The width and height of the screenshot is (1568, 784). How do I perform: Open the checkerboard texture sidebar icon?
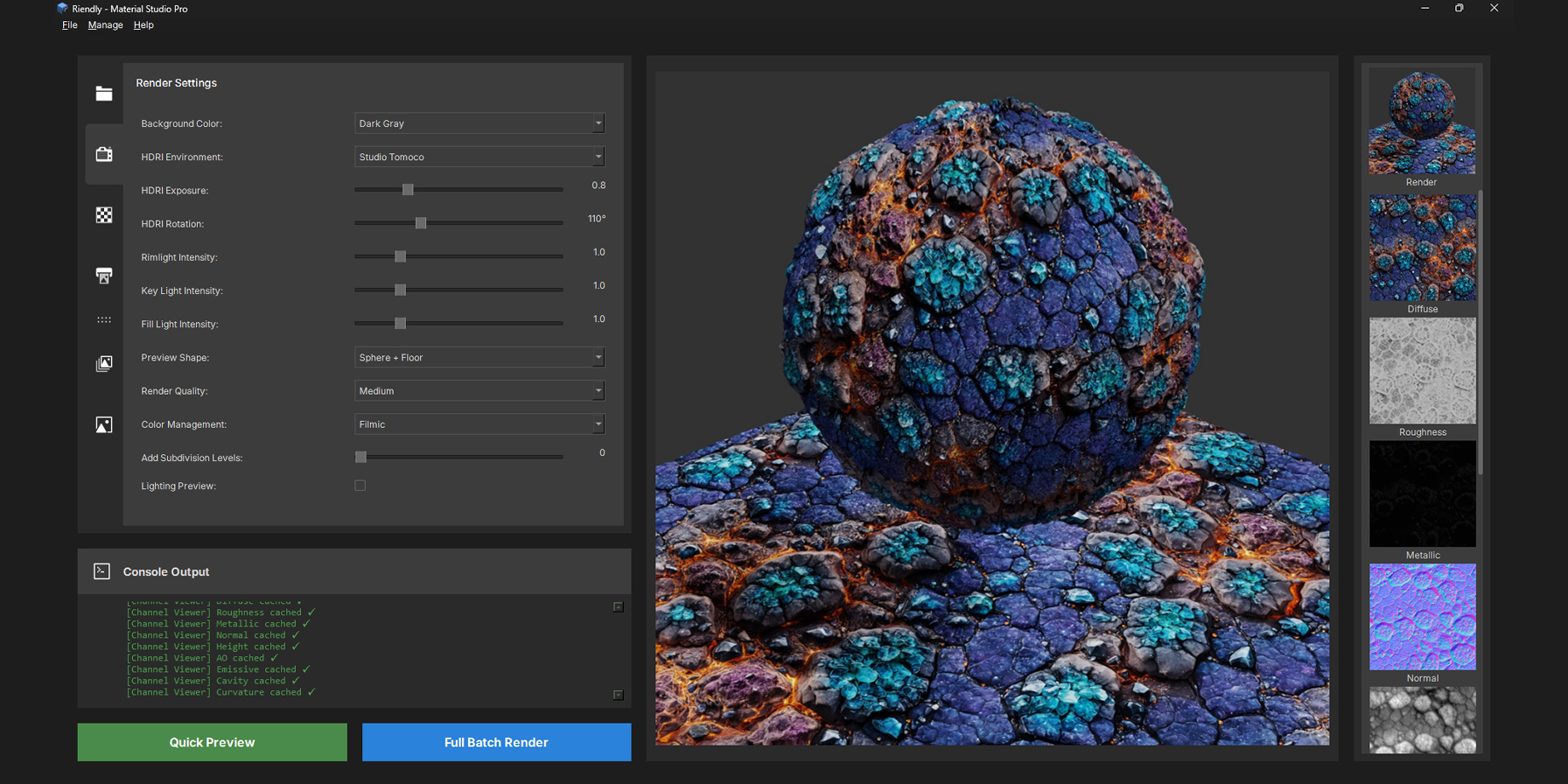104,215
